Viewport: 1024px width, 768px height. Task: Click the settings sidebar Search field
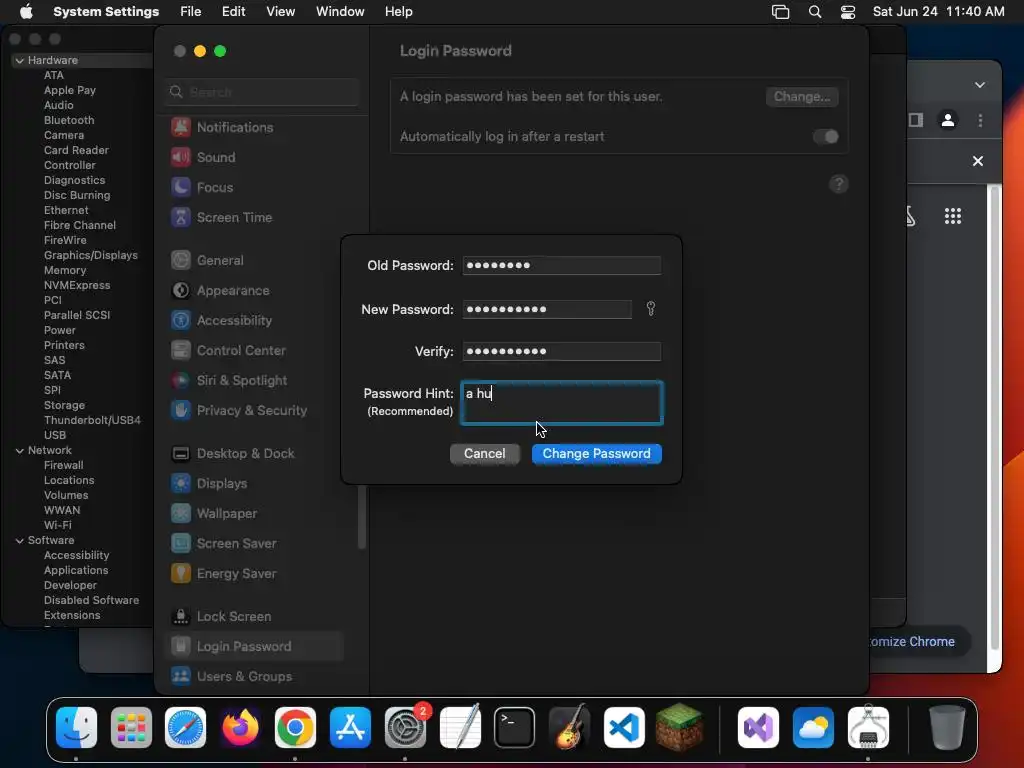(261, 92)
